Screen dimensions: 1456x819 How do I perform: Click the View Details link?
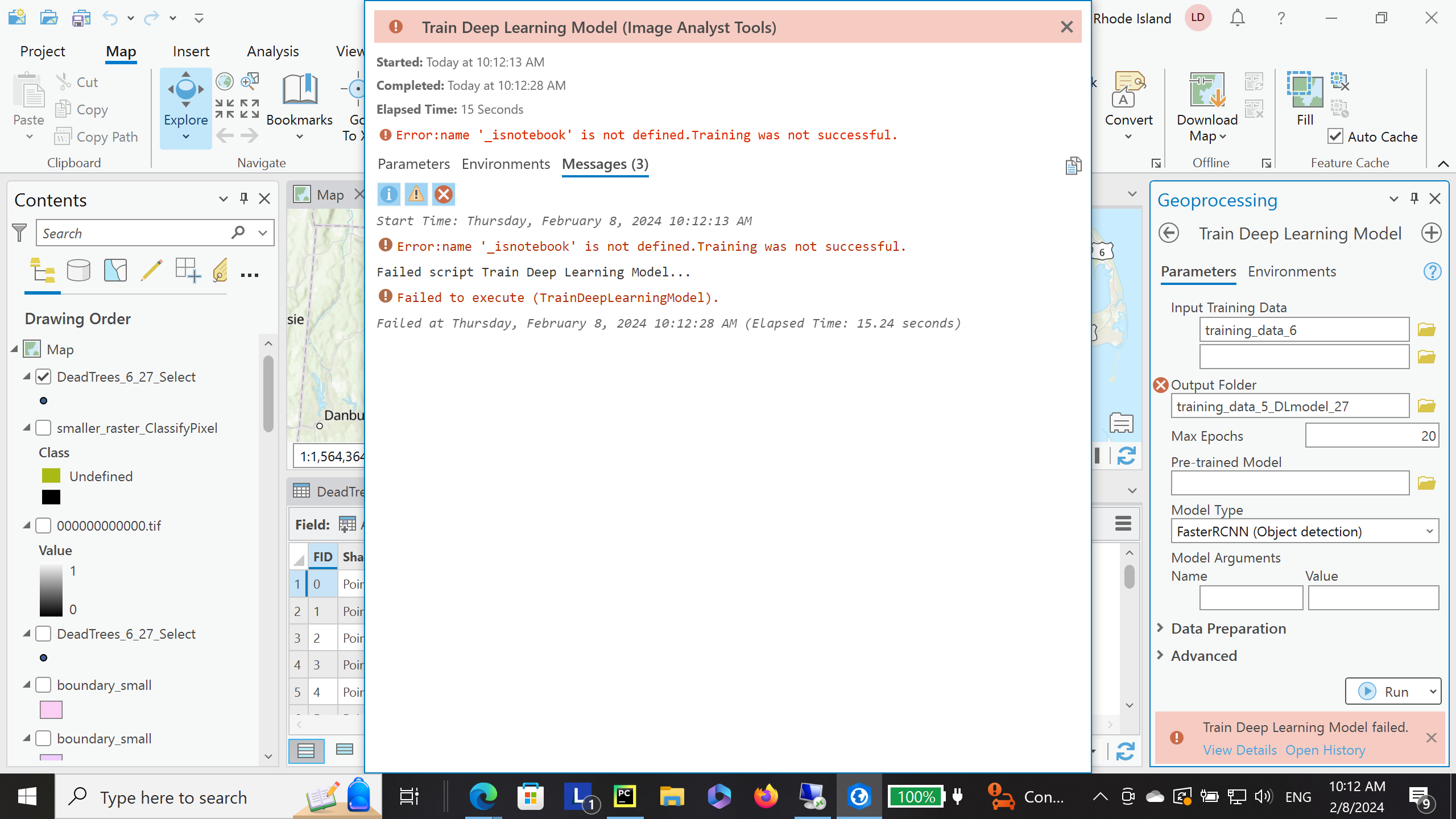(x=1239, y=750)
